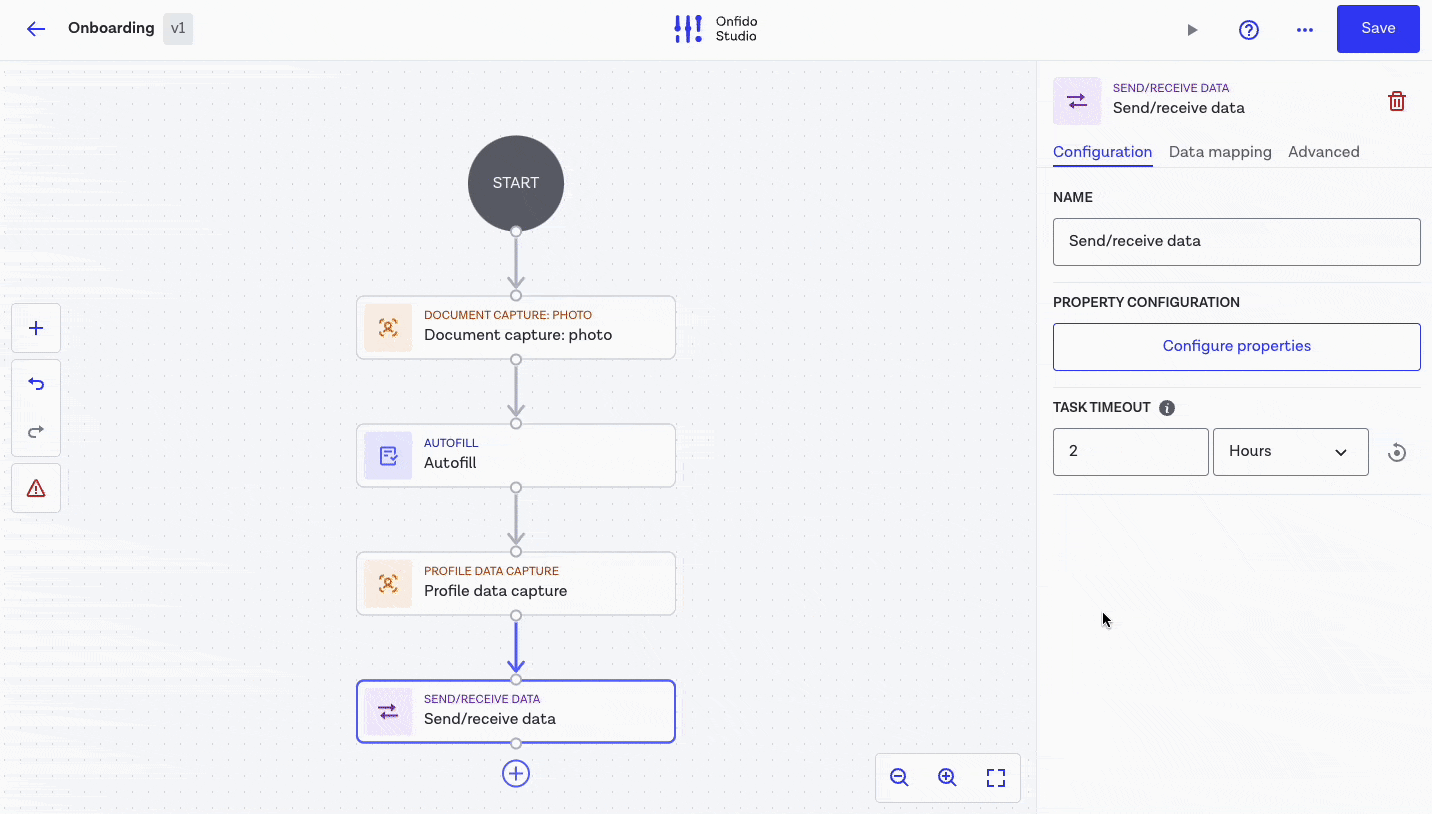1432x814 pixels.
Task: Click the Name input field
Action: tap(1236, 241)
